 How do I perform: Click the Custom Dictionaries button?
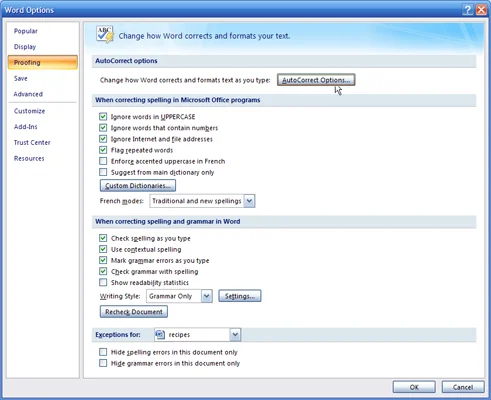[138, 186]
